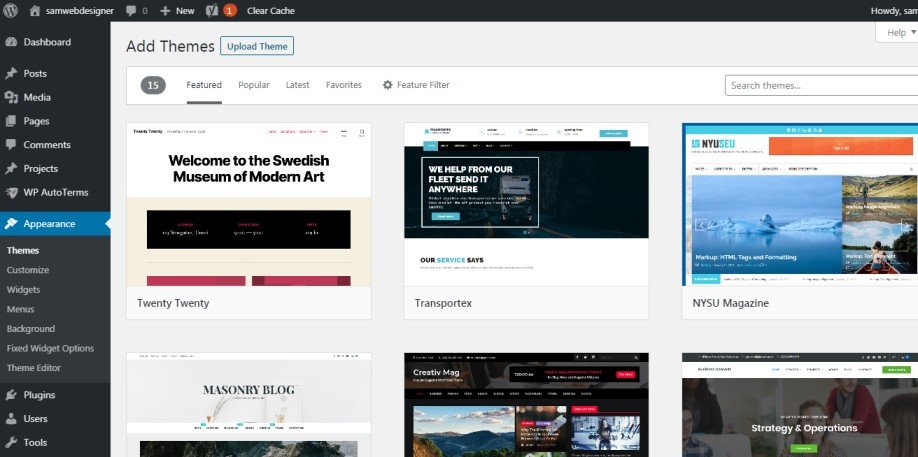Click the Transportex theme name
This screenshot has height=457, width=918.
443,303
